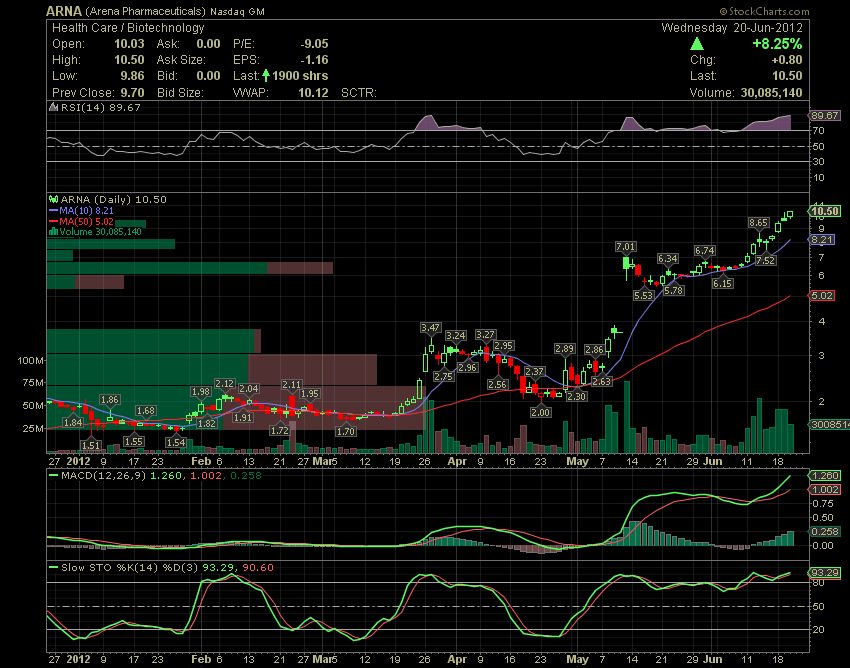Click the Open value 10.03

tap(129, 44)
